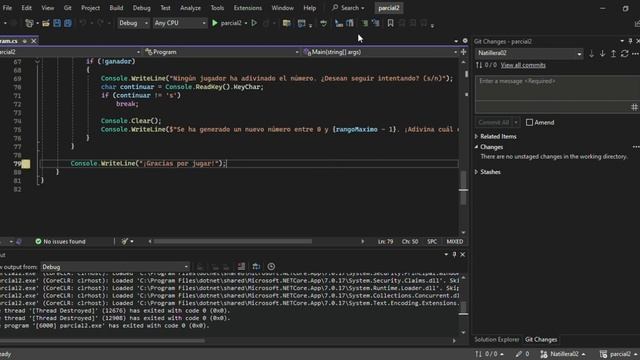Click the Changes section ellipsis icon
Viewport: 640px width, 360px height.
coord(636,147)
